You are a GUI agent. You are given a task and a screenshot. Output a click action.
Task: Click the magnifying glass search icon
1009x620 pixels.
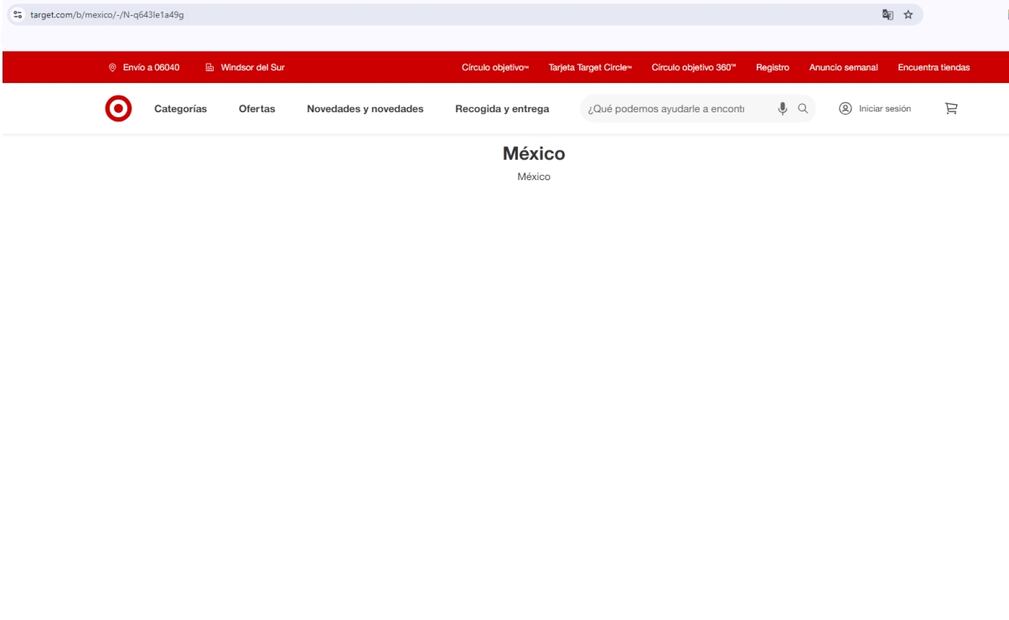802,108
